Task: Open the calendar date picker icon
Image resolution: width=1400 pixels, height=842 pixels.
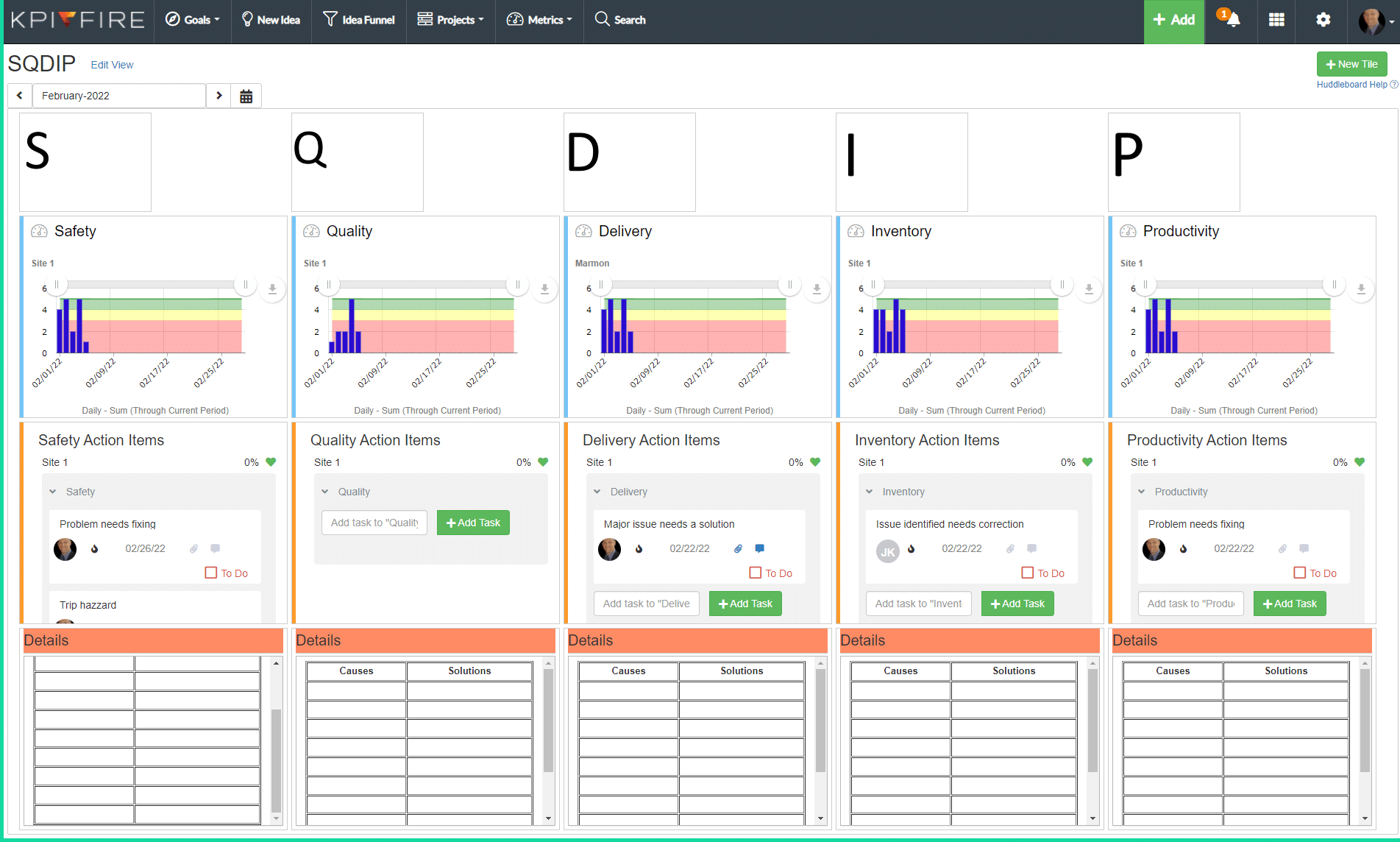Action: click(246, 96)
